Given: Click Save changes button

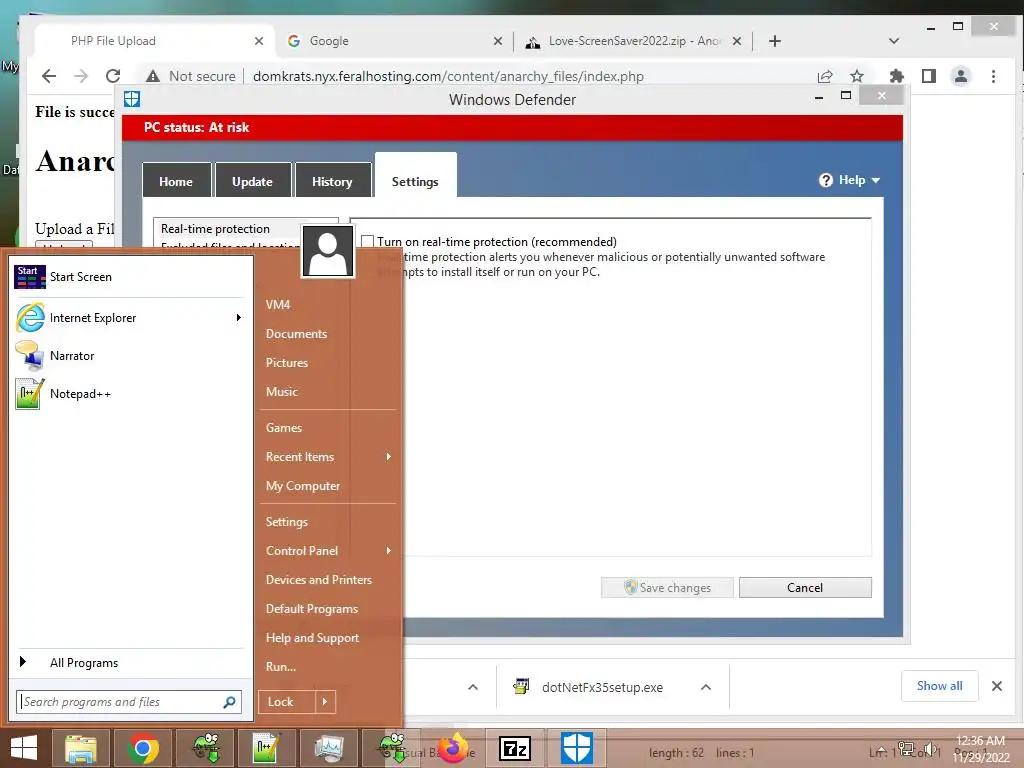Looking at the screenshot, I should [667, 588].
